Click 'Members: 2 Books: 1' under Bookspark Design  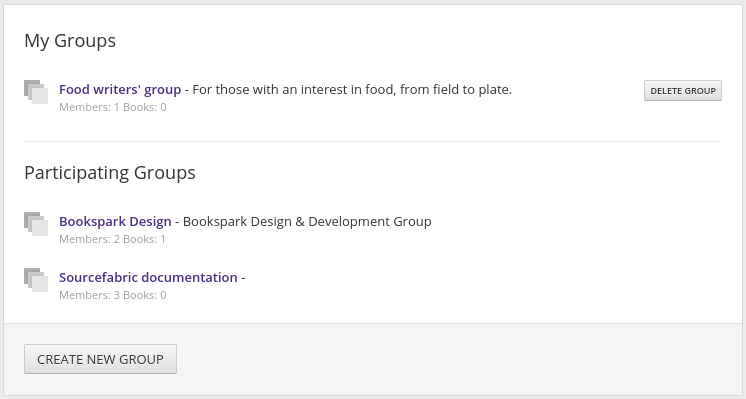tap(112, 239)
